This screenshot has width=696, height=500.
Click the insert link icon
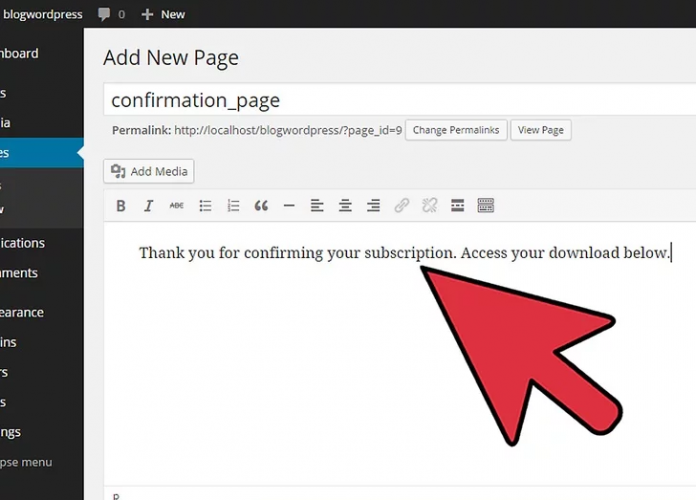[401, 206]
